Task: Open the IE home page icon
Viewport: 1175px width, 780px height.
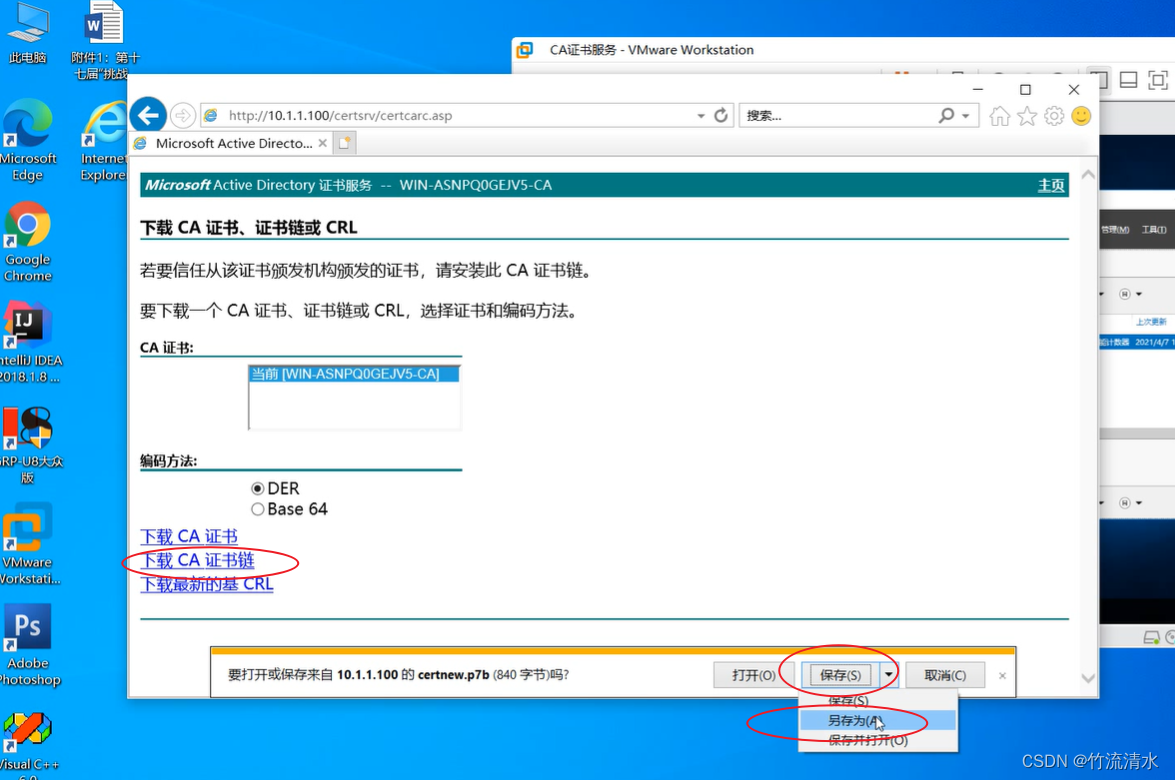Action: [1000, 116]
